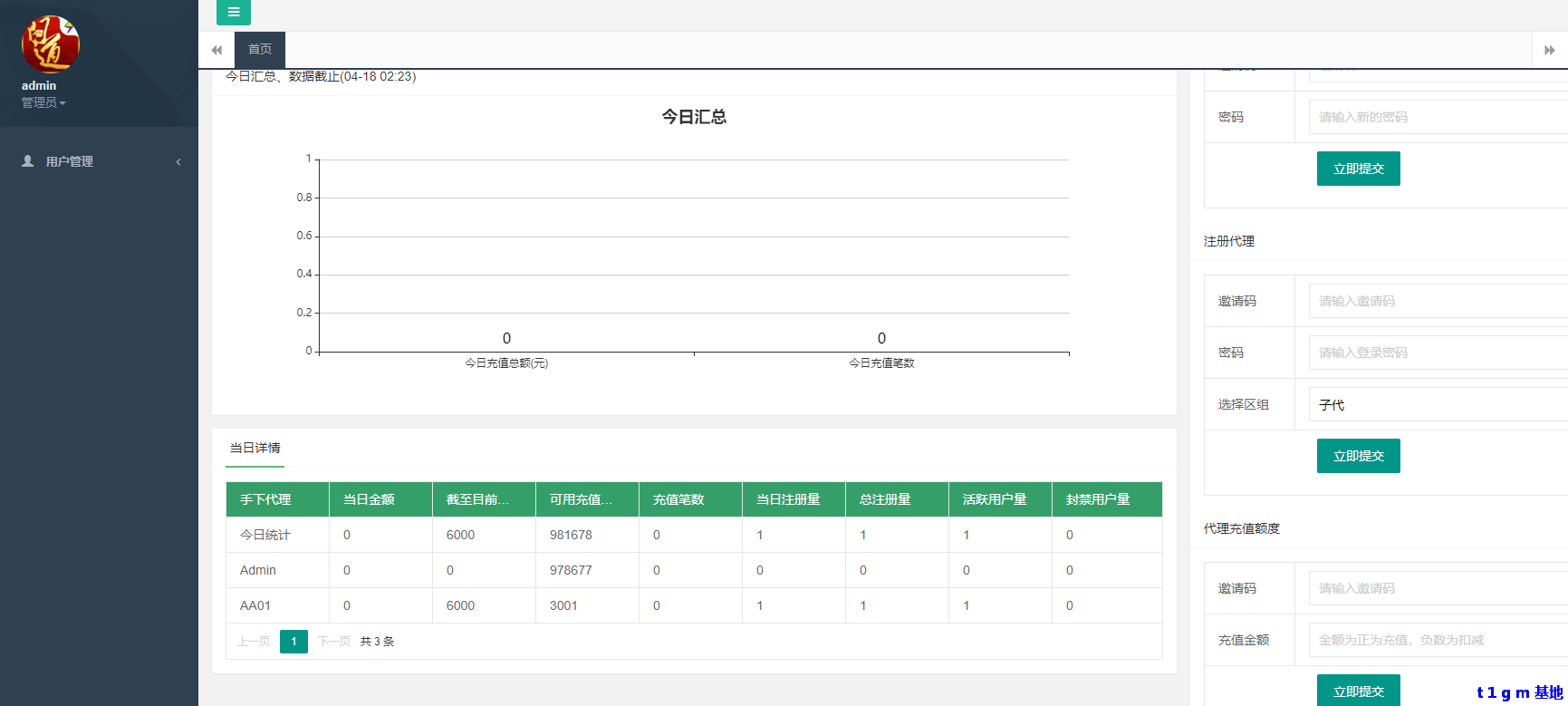1568x706 pixels.
Task: Click 立即提交 under 注册代理 form
Action: tap(1358, 456)
